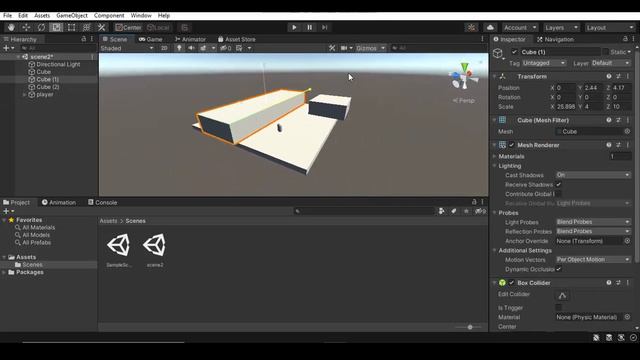
Task: Open Tag Untagged dropdown
Action: click(544, 63)
